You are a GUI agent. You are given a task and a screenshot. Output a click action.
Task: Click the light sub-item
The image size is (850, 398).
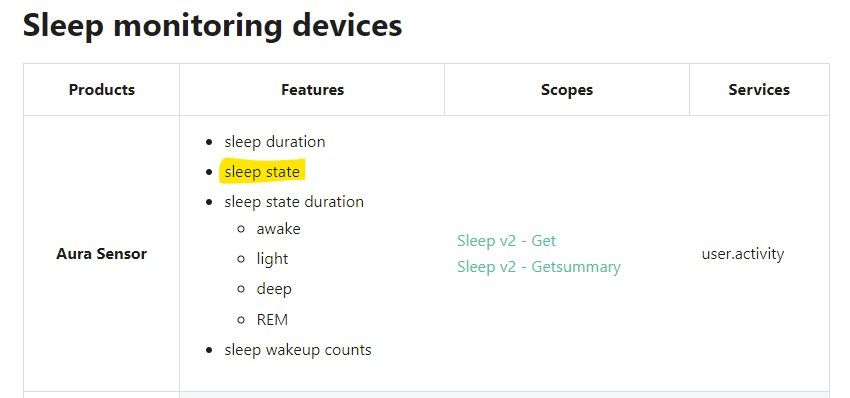pyautogui.click(x=272, y=259)
